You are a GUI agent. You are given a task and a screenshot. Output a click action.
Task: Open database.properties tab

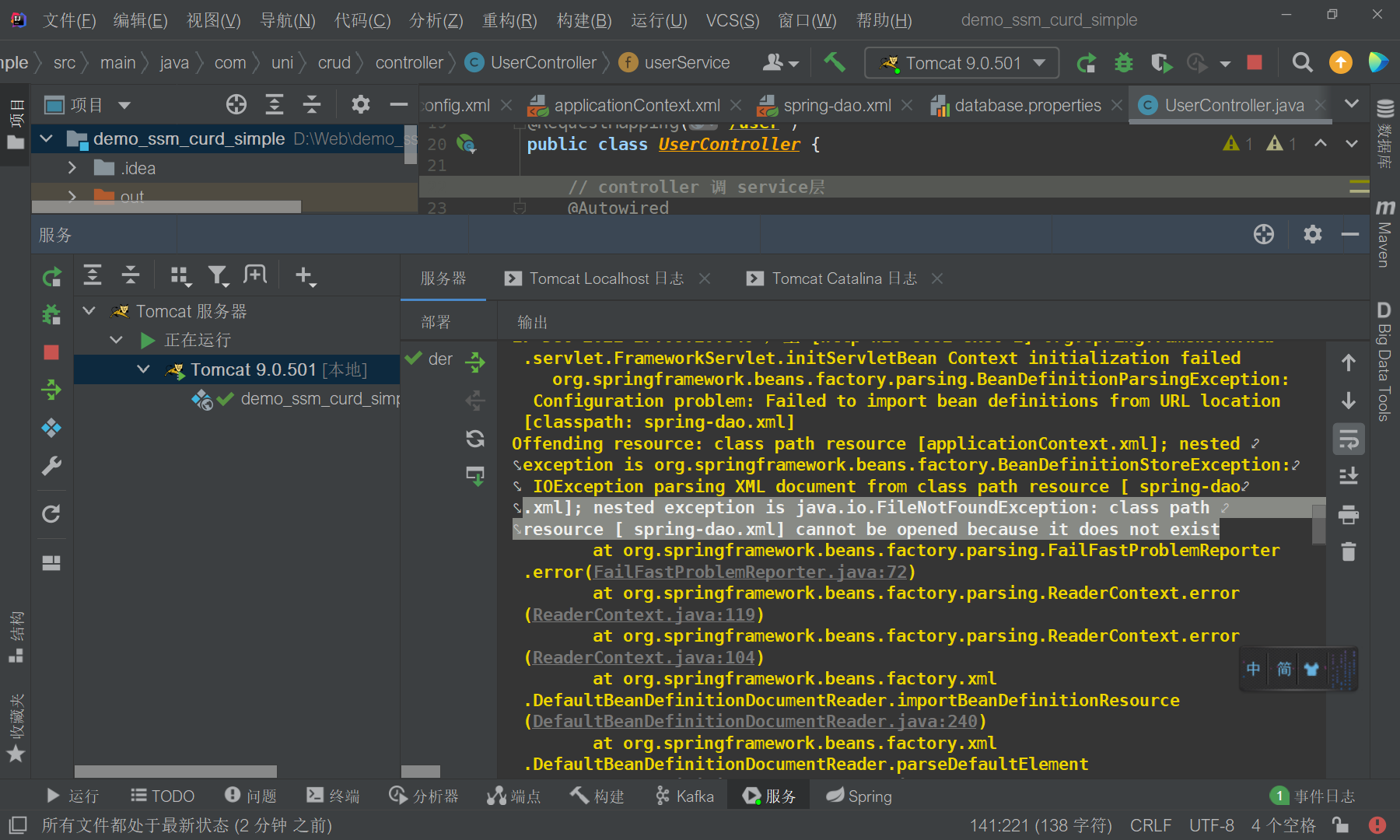point(1027,105)
